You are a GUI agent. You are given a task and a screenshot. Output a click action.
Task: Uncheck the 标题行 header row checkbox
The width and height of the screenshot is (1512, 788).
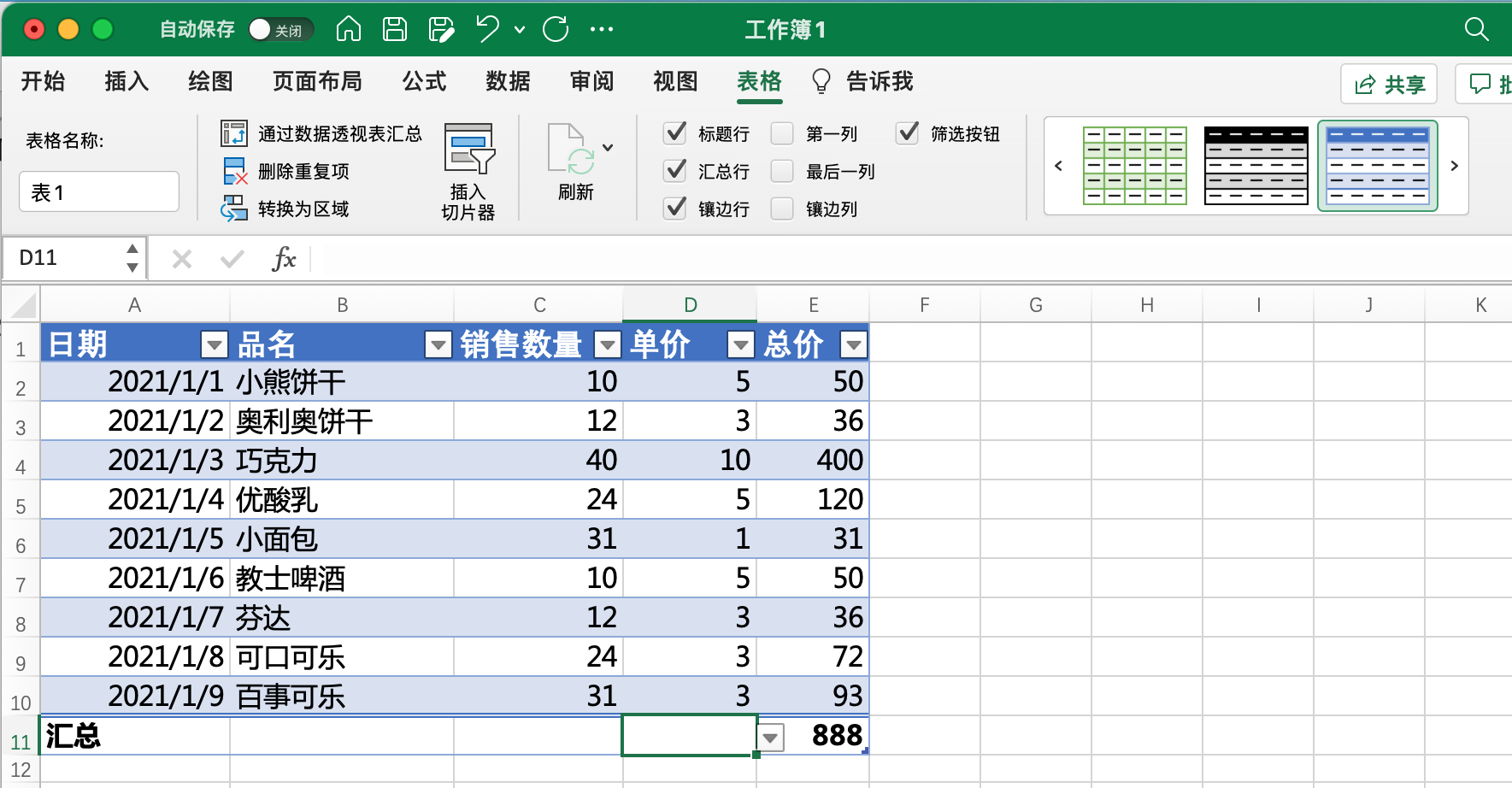click(x=675, y=133)
